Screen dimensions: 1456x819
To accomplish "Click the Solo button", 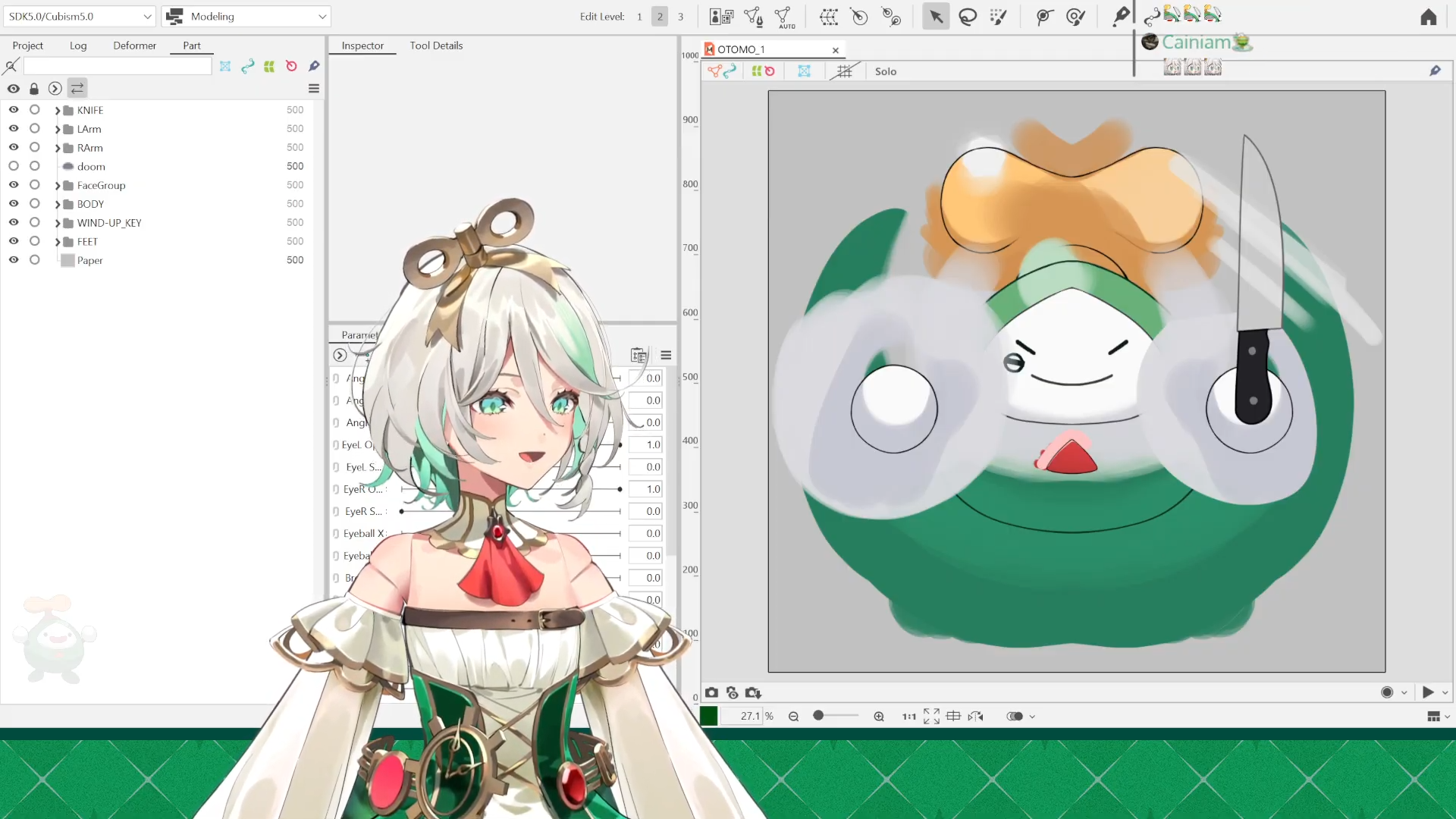I will coord(885,71).
